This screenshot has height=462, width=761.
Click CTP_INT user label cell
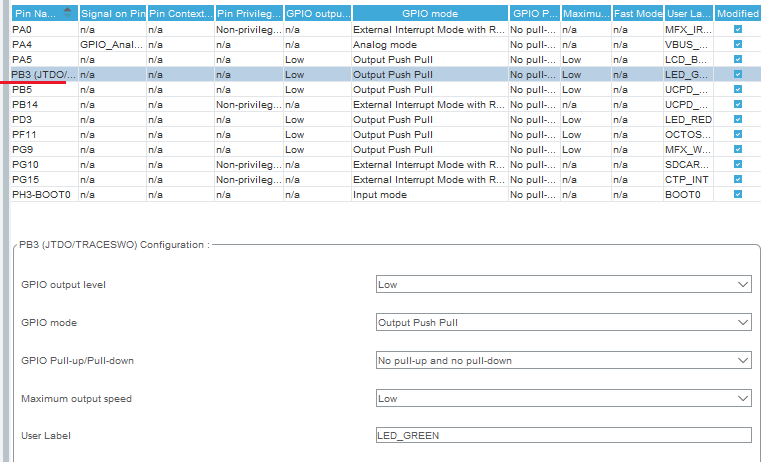point(689,180)
